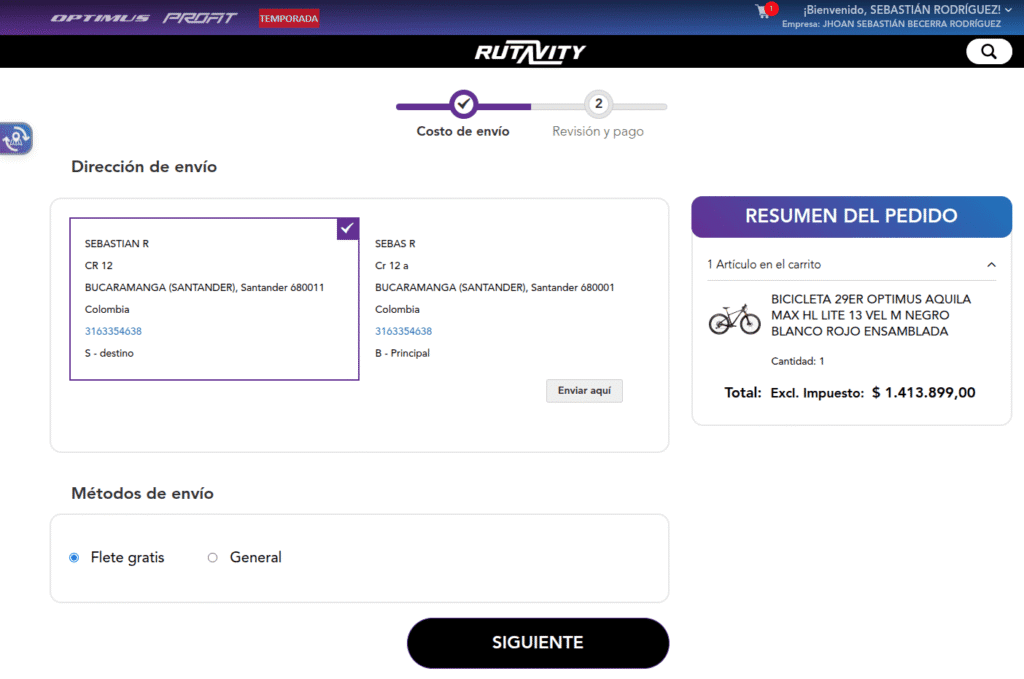Expand the user account welcome dropdown
The height and width of the screenshot is (679, 1024).
[1008, 10]
